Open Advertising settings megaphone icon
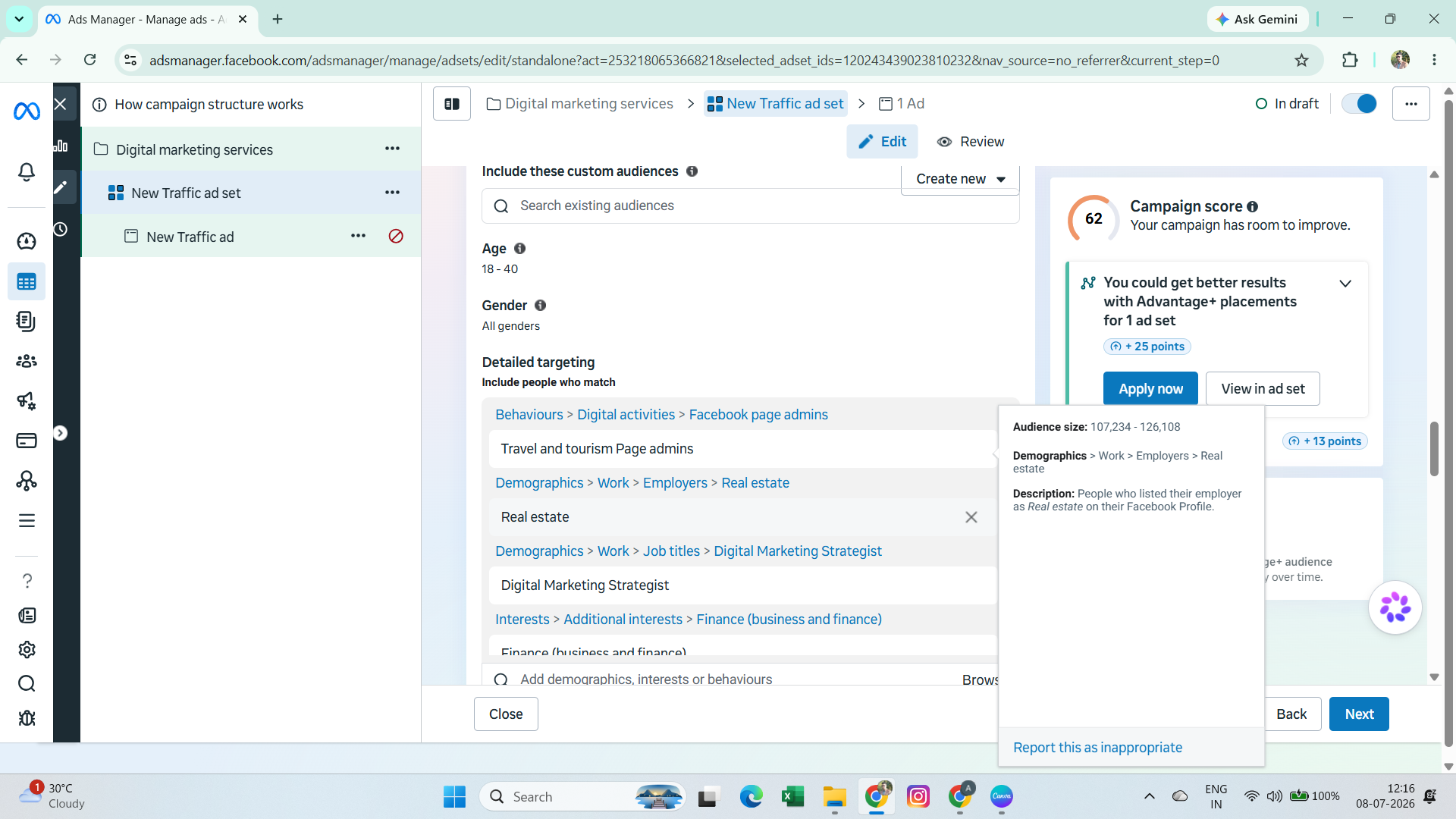This screenshot has height=819, width=1456. 27,400
